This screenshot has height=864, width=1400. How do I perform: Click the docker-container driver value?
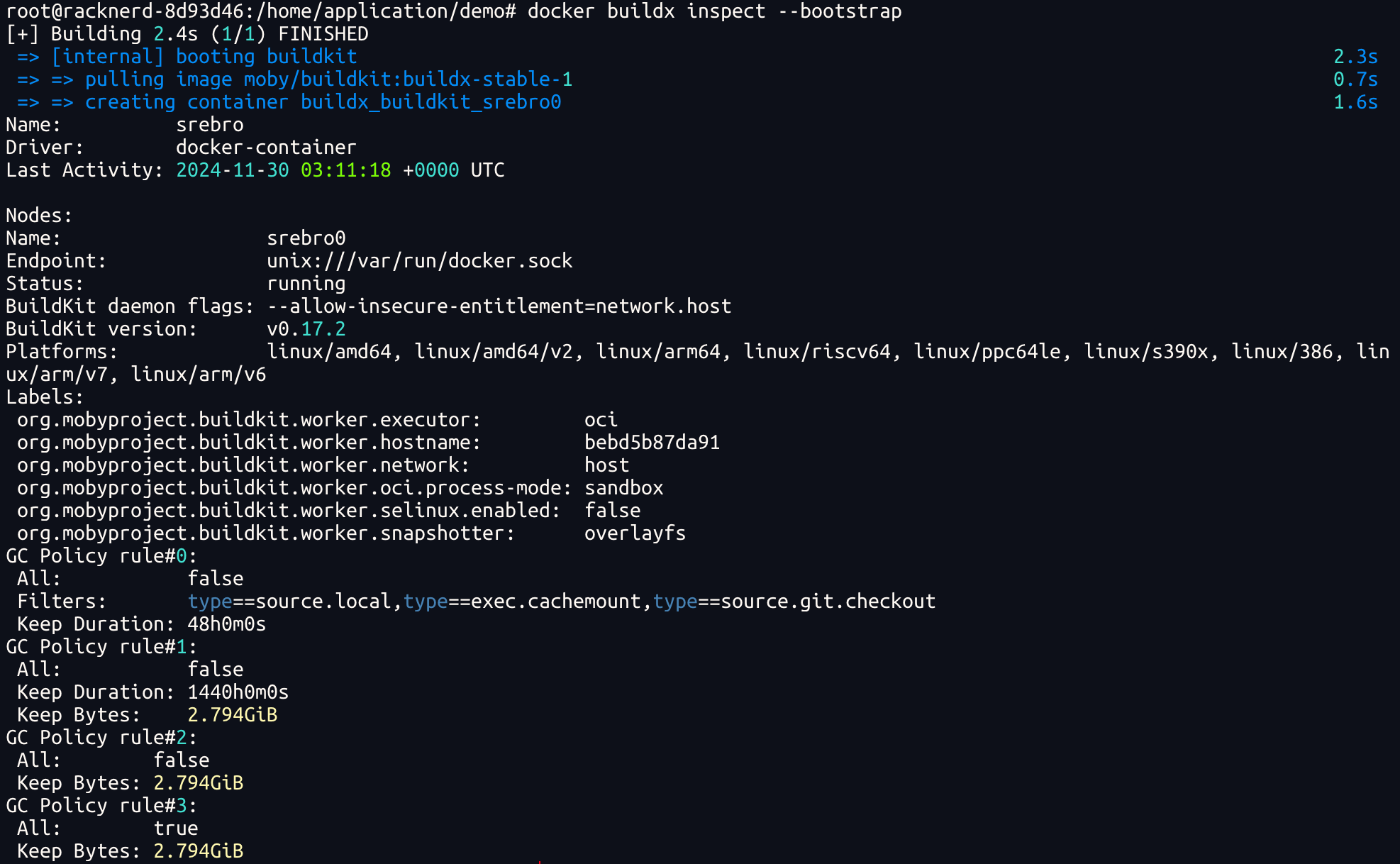(x=266, y=148)
